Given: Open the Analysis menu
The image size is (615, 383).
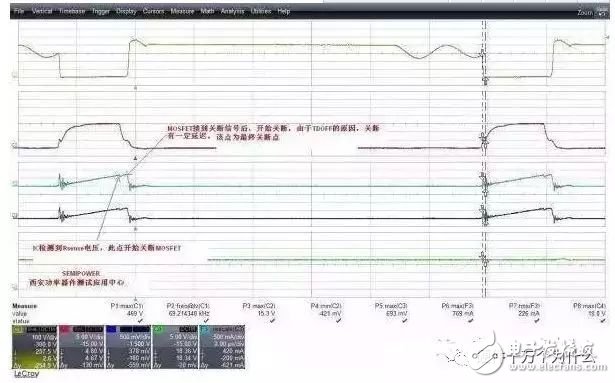Looking at the screenshot, I should coord(233,11).
